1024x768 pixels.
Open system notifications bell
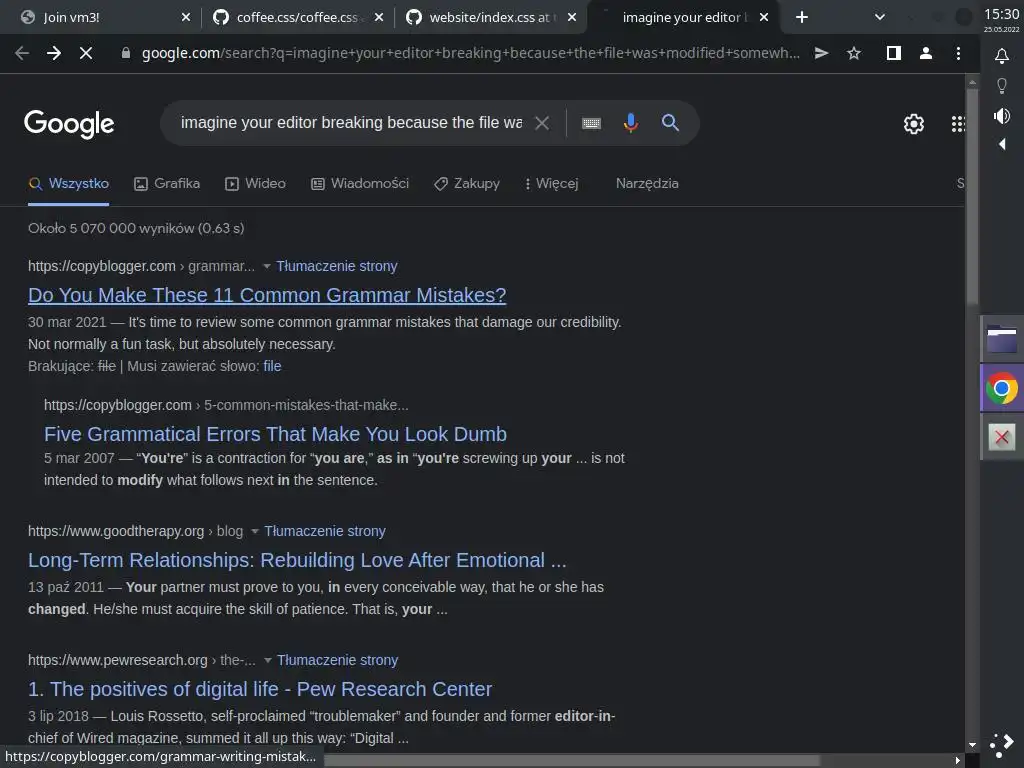click(1002, 56)
